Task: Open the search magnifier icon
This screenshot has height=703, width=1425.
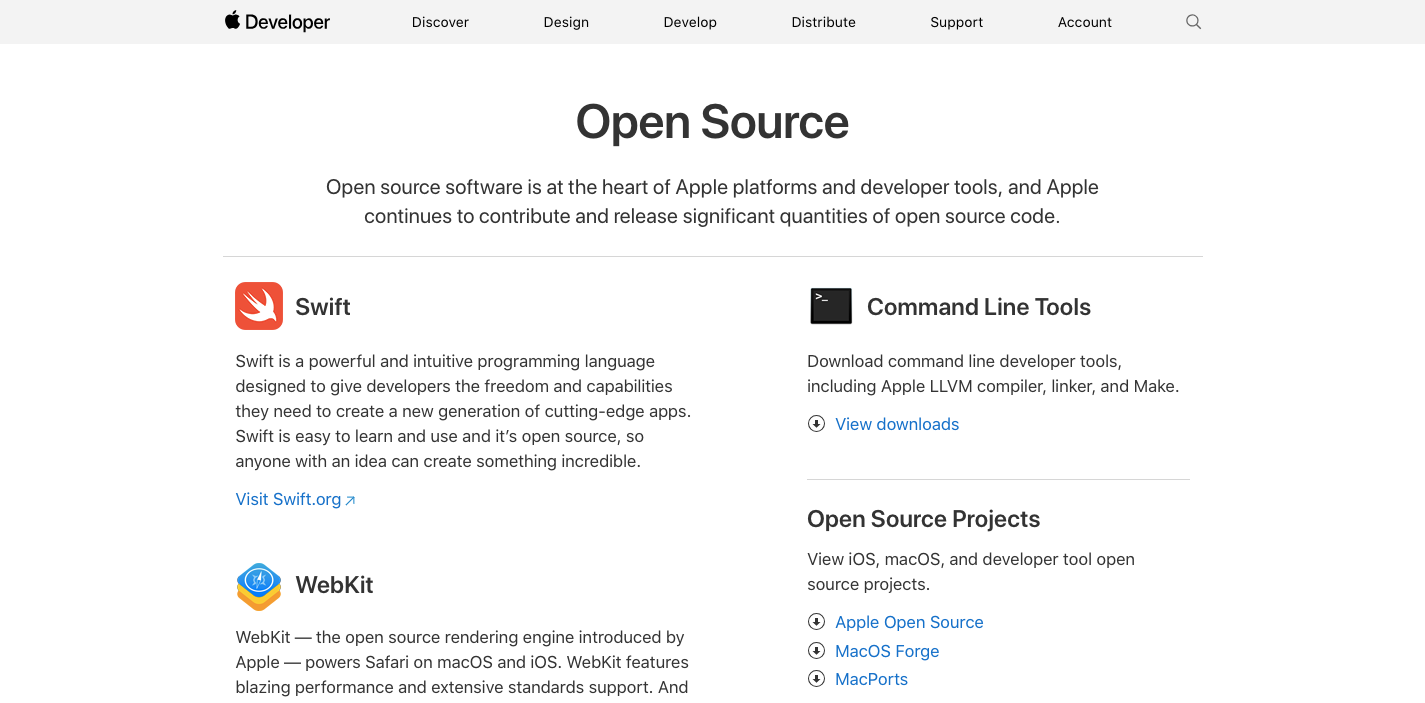Action: tap(1193, 22)
